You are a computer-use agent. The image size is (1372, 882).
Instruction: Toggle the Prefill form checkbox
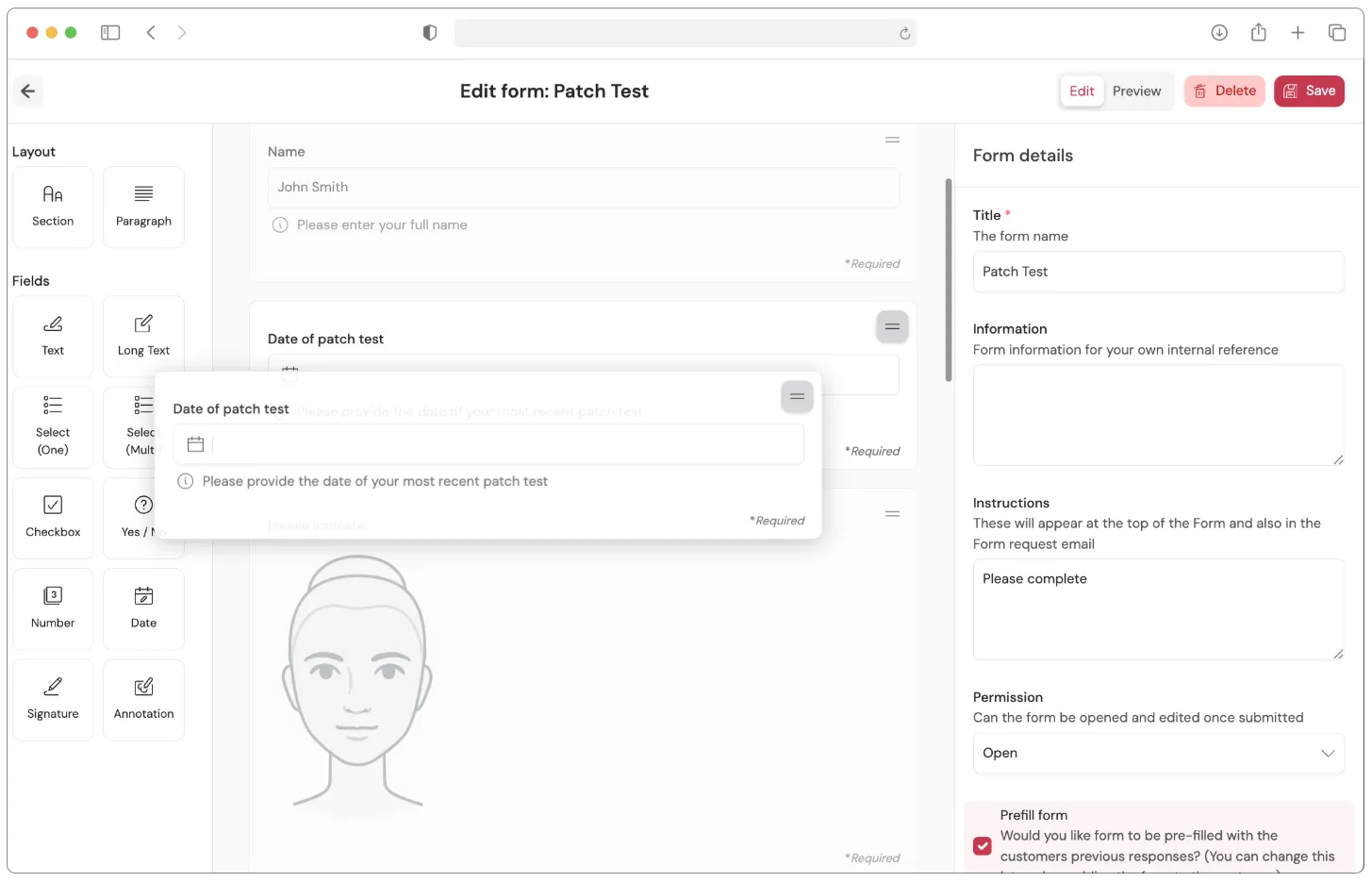983,846
